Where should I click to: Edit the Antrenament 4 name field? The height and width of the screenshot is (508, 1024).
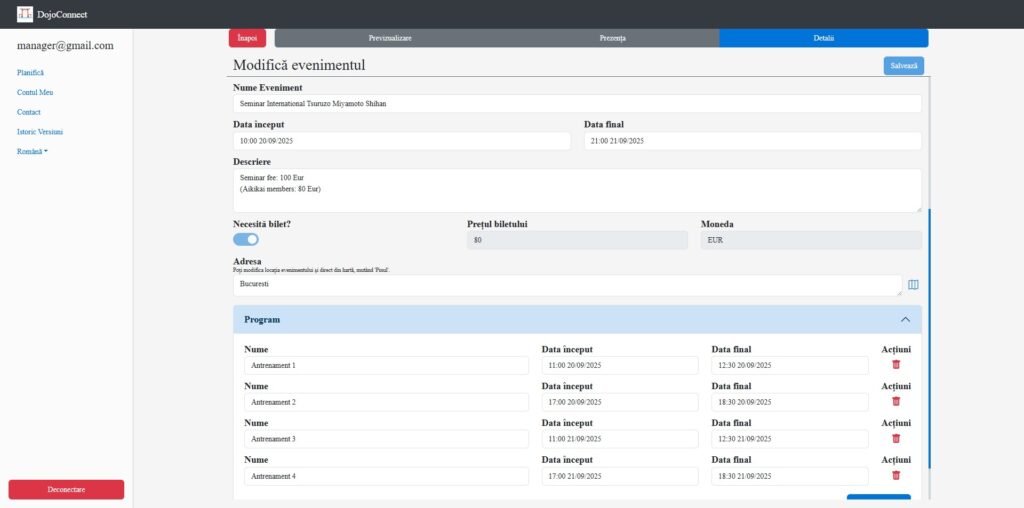pyautogui.click(x=387, y=476)
